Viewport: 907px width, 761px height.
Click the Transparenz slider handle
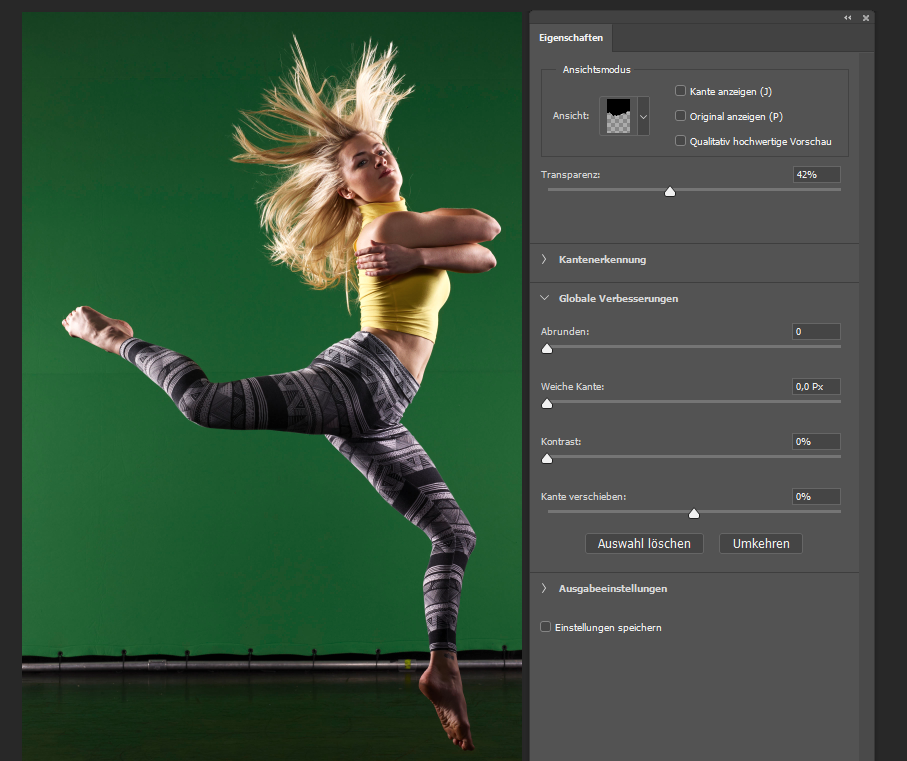(670, 192)
